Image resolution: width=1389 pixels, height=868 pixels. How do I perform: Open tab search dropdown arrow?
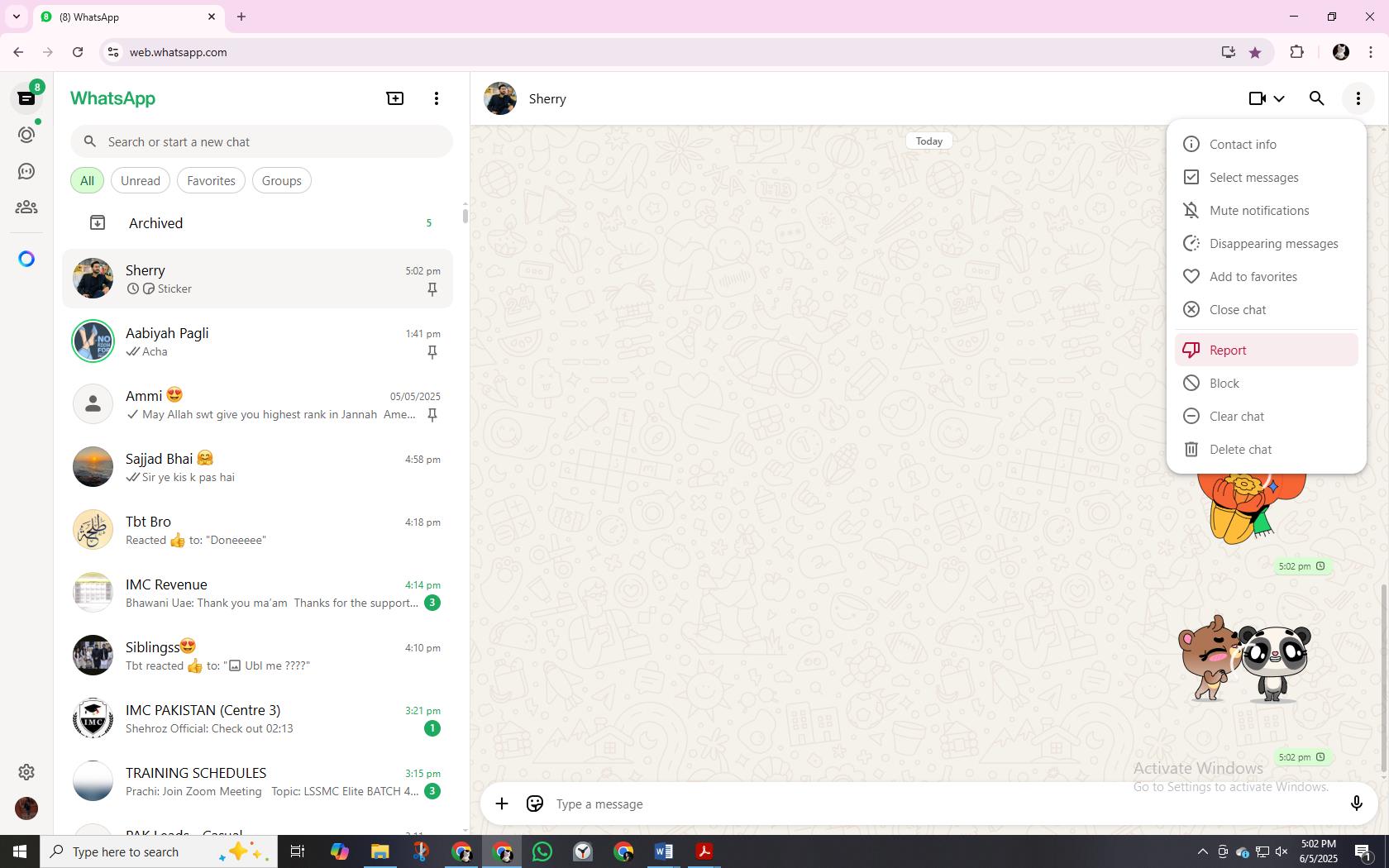coord(17,17)
